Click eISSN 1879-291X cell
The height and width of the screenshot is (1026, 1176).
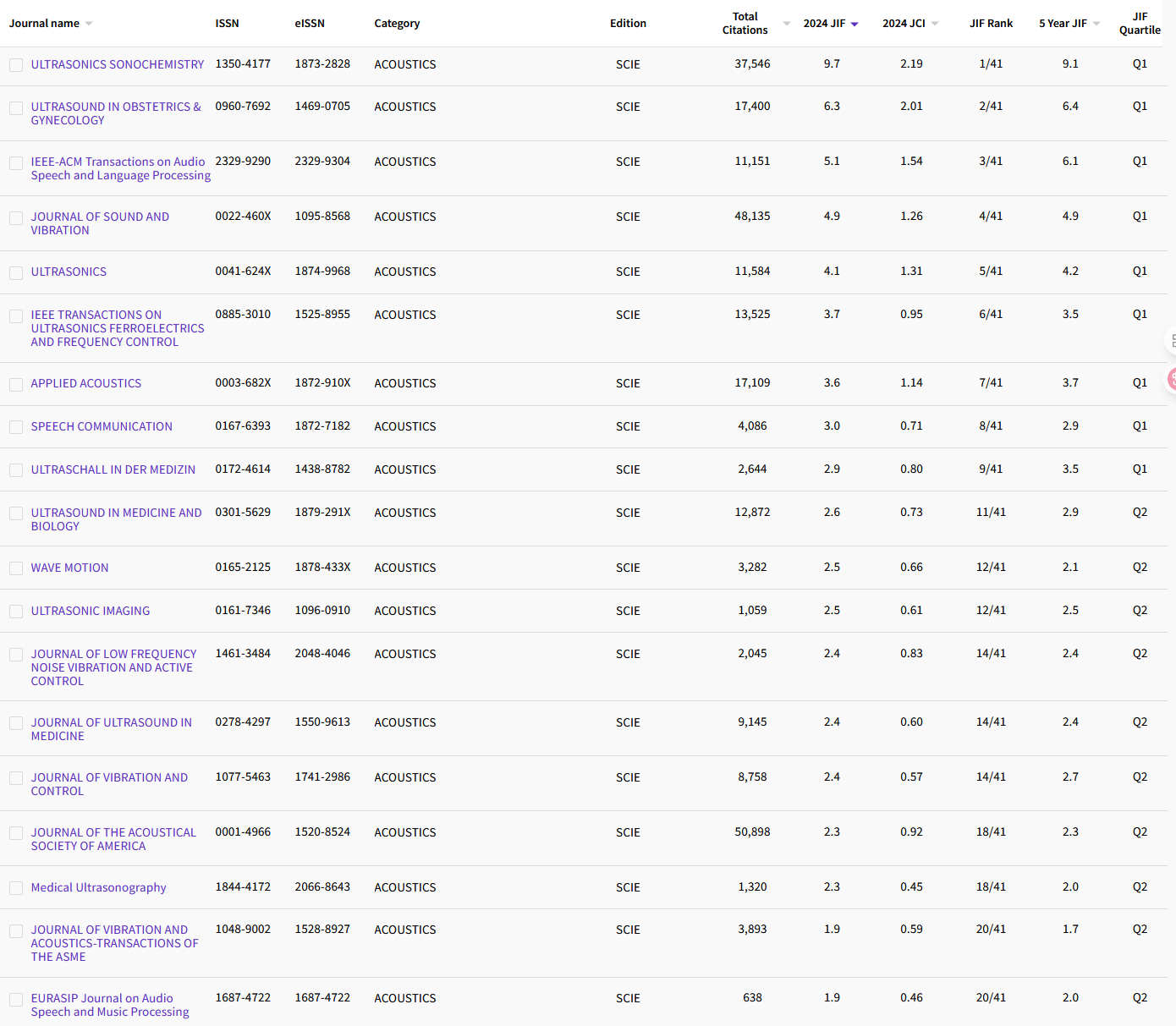point(322,512)
